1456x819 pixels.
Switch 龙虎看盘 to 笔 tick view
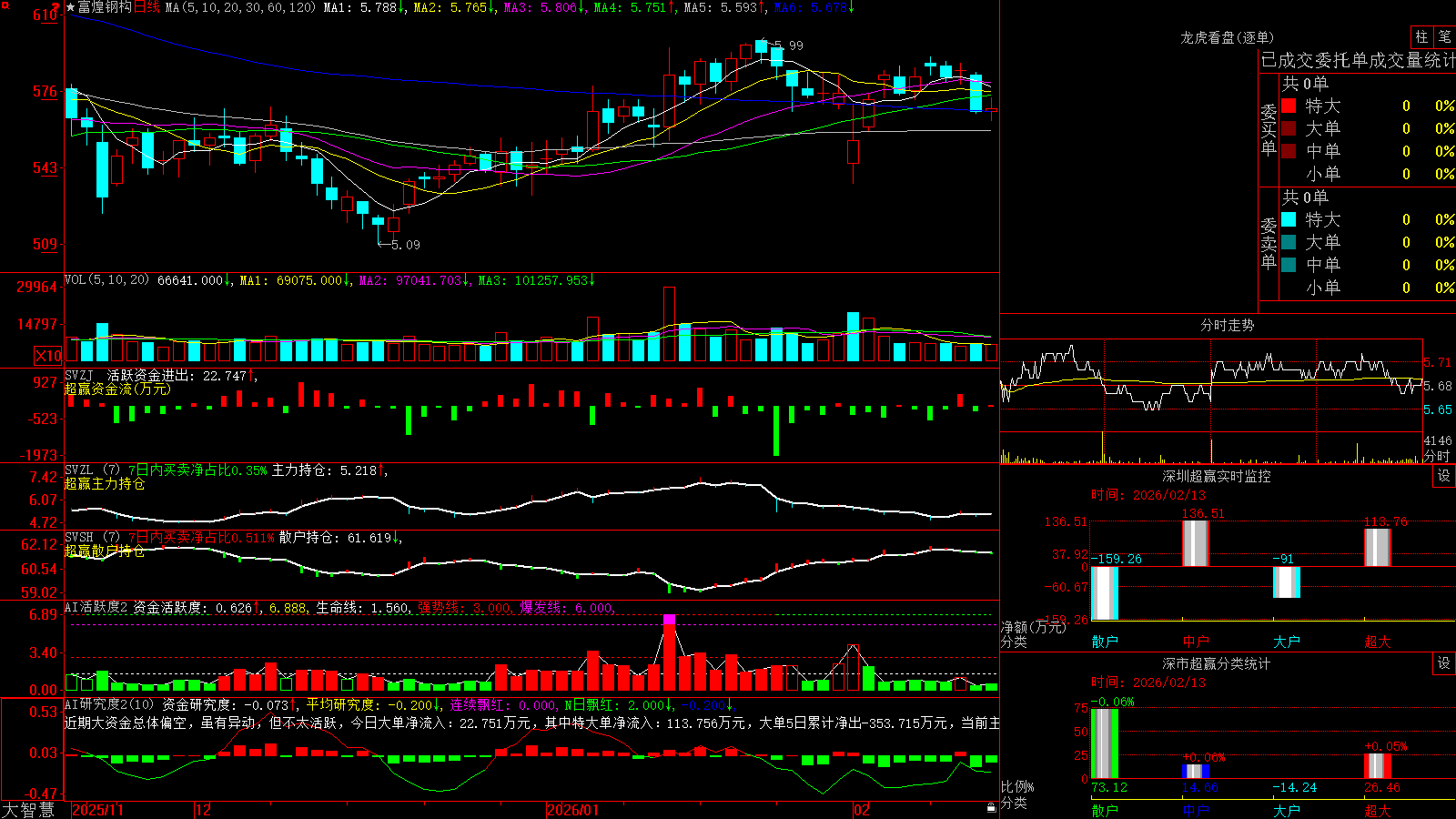(x=1444, y=36)
